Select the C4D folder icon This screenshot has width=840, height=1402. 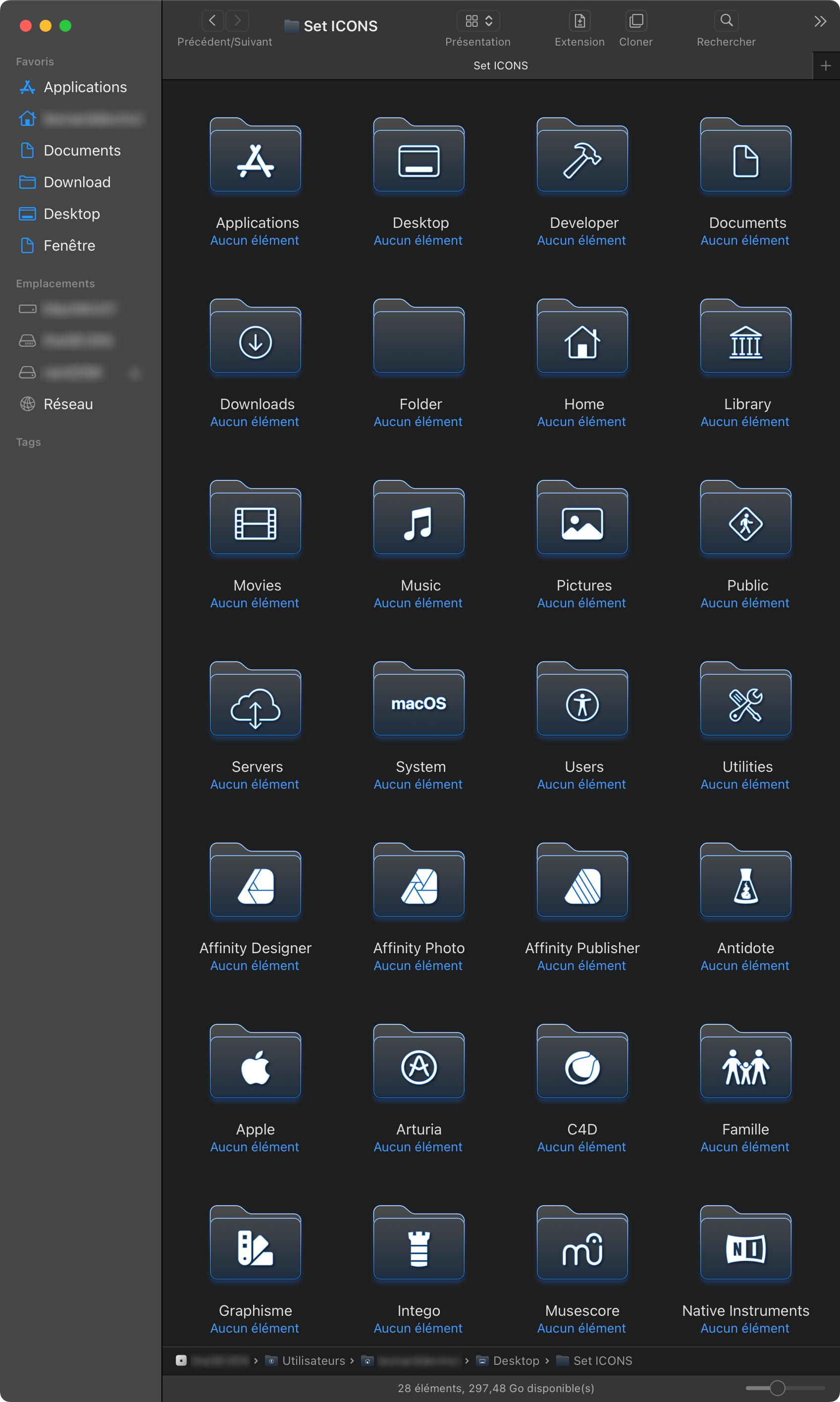click(x=582, y=1061)
